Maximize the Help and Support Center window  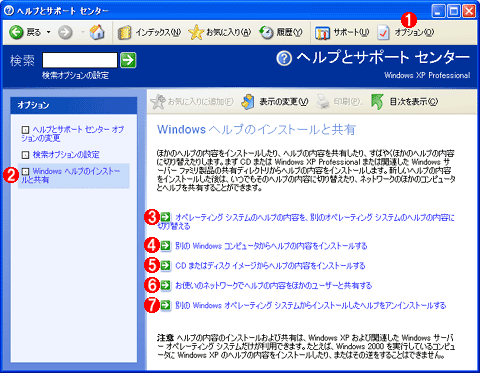pos(454,11)
